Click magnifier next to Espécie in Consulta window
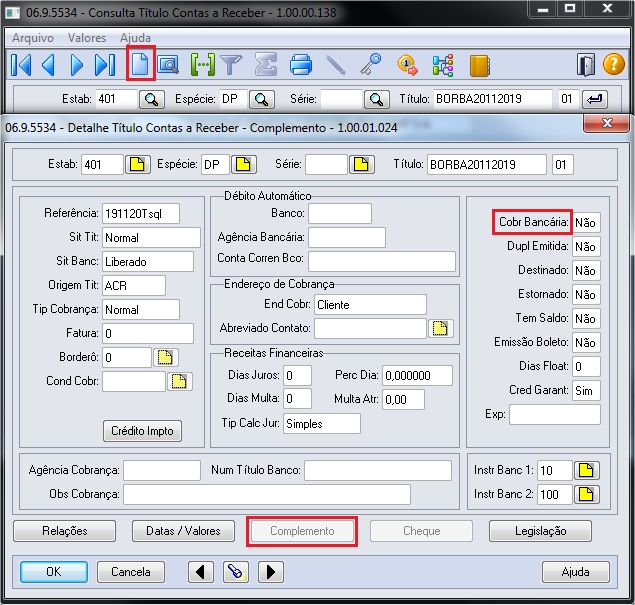 [262, 99]
